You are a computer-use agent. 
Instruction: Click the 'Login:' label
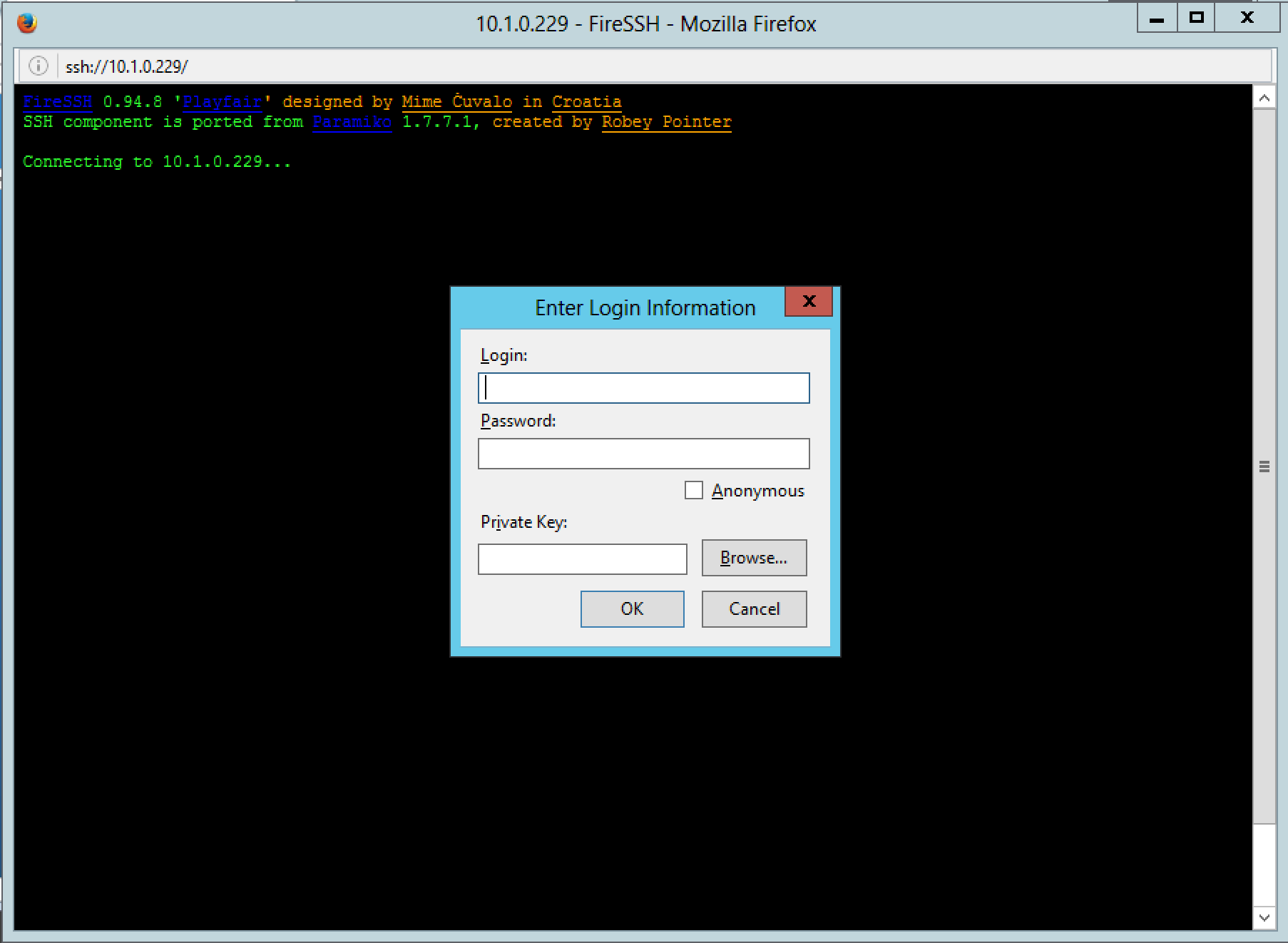pos(504,355)
